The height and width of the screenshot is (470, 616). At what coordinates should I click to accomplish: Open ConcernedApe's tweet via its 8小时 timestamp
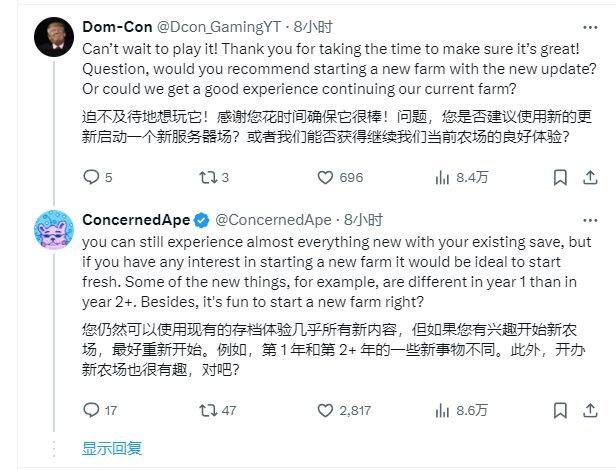[x=358, y=220]
